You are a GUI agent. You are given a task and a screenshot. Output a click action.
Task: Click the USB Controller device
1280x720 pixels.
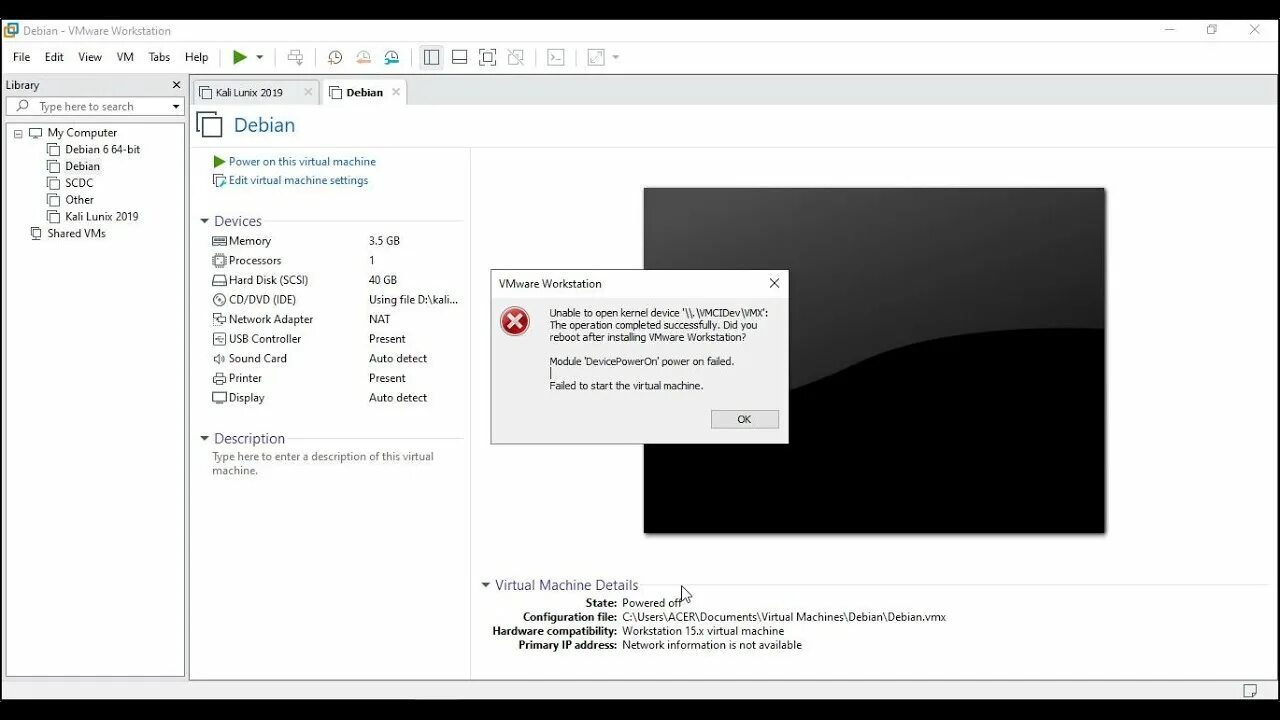tap(335, 339)
